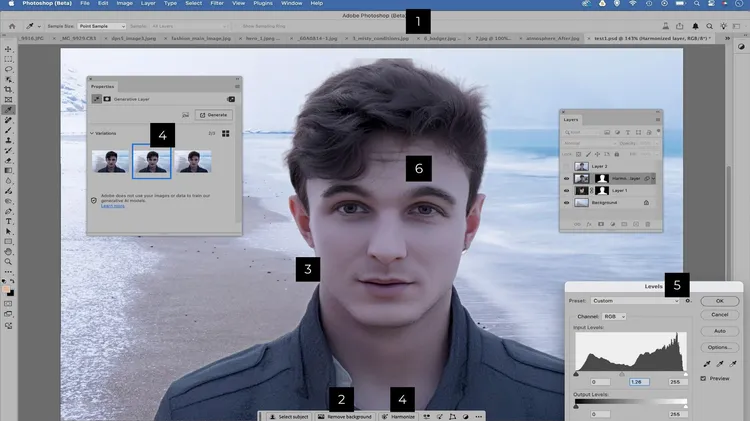Viewport: 750px width, 421px height.
Task: Click the contextual taskbar more options dots
Action: point(478,417)
